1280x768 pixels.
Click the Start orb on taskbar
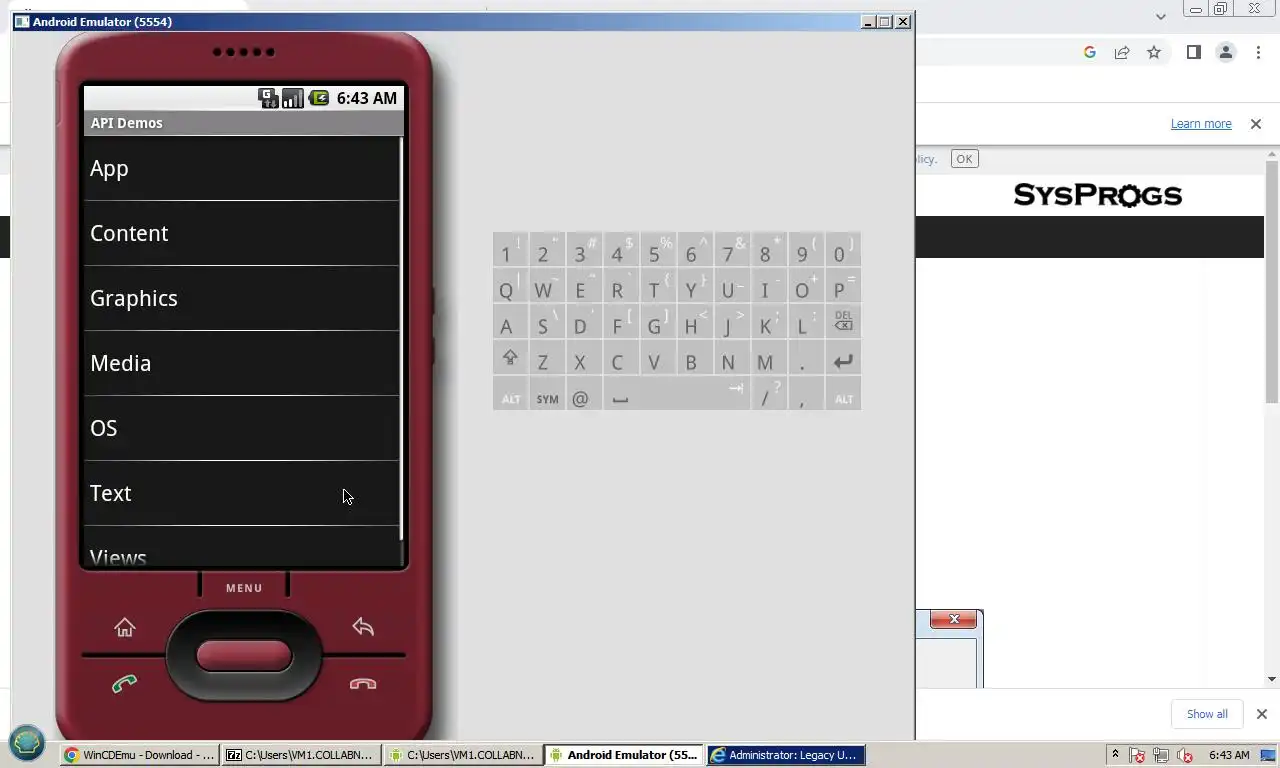coord(27,742)
